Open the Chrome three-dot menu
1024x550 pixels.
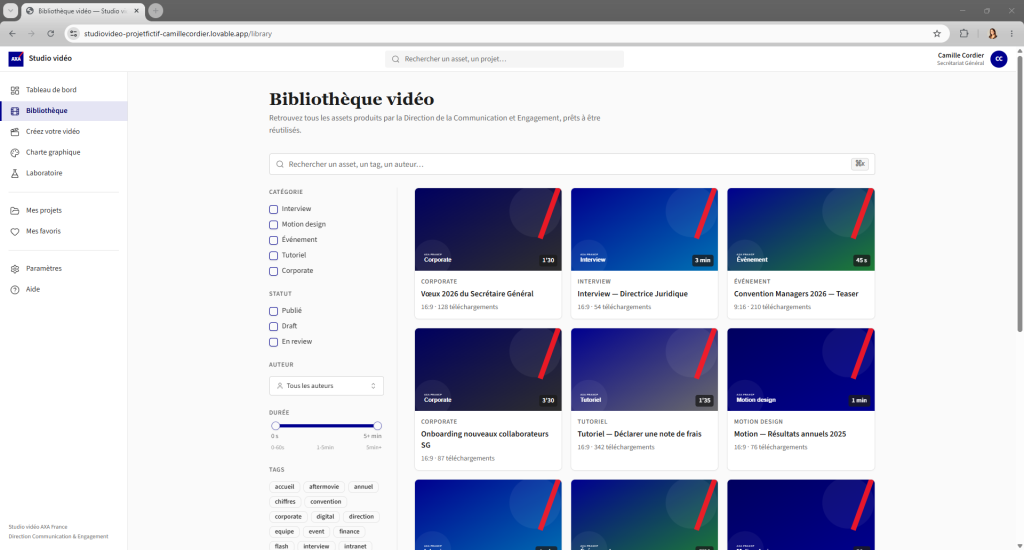[x=1012, y=33]
